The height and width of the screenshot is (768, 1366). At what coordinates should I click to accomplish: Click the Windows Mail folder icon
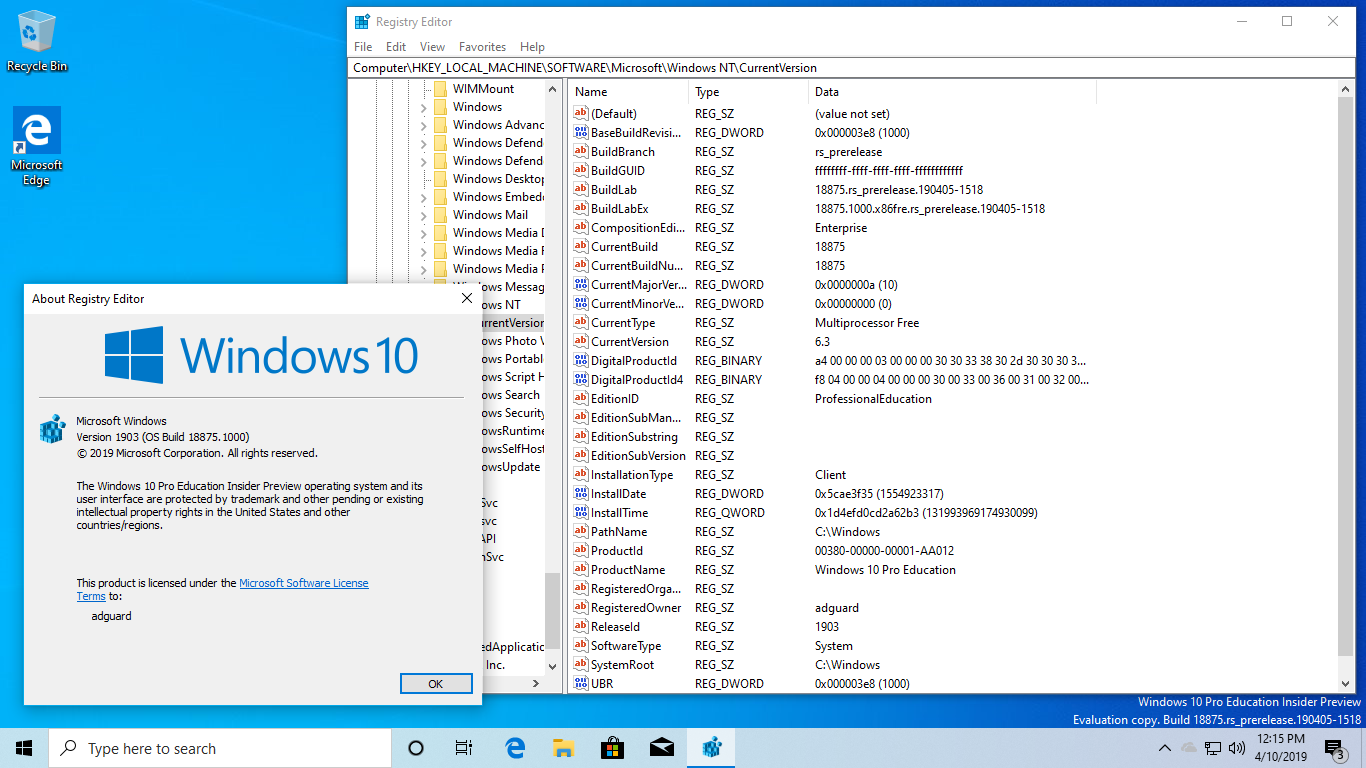[x=440, y=215]
